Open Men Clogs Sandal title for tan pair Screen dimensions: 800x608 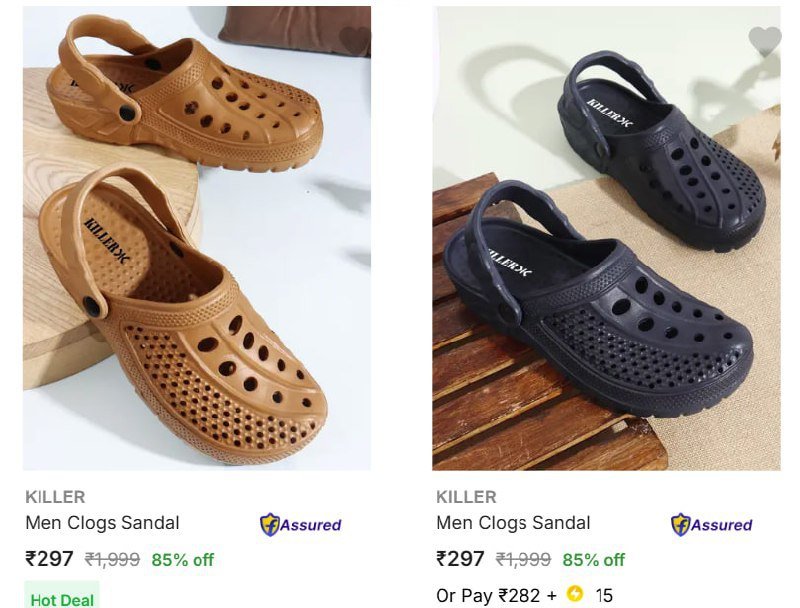pos(102,523)
